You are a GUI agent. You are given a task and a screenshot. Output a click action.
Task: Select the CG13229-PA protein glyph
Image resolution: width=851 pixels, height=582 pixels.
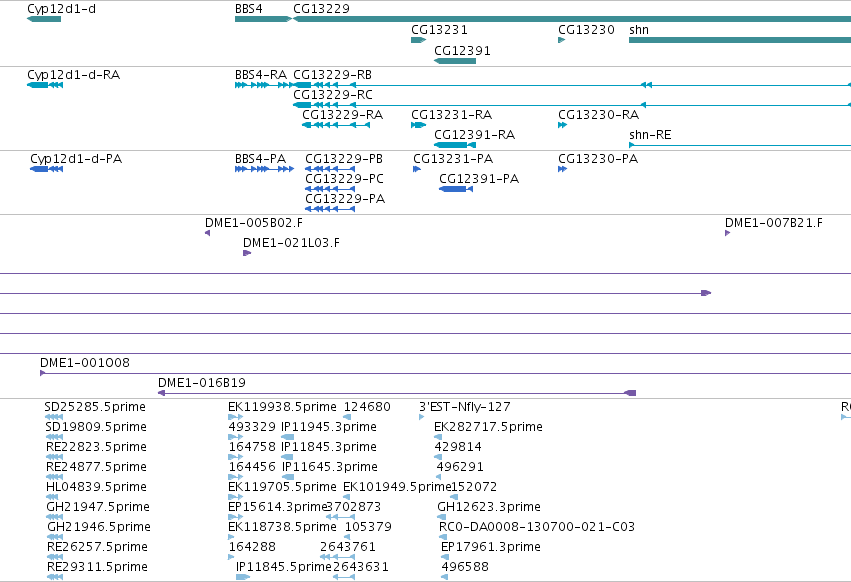330,209
